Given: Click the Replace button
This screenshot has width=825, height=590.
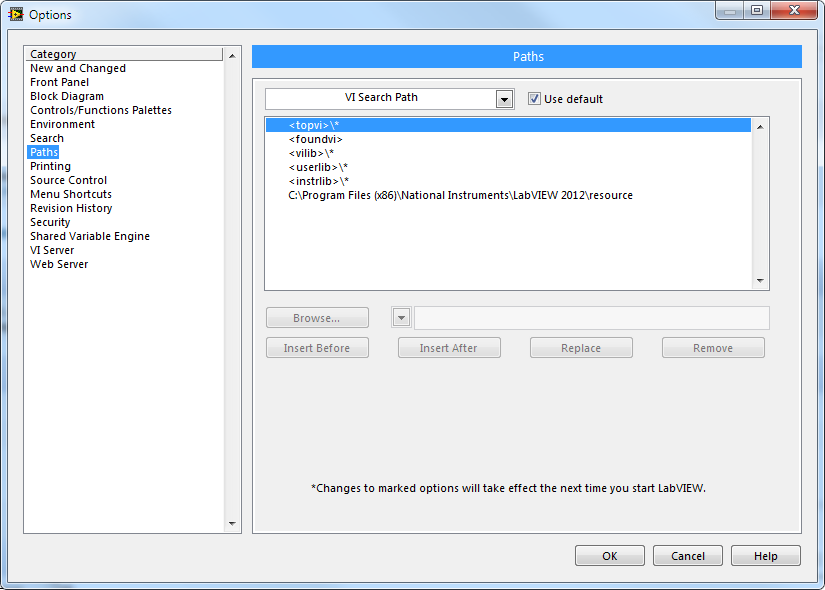Looking at the screenshot, I should click(x=581, y=348).
